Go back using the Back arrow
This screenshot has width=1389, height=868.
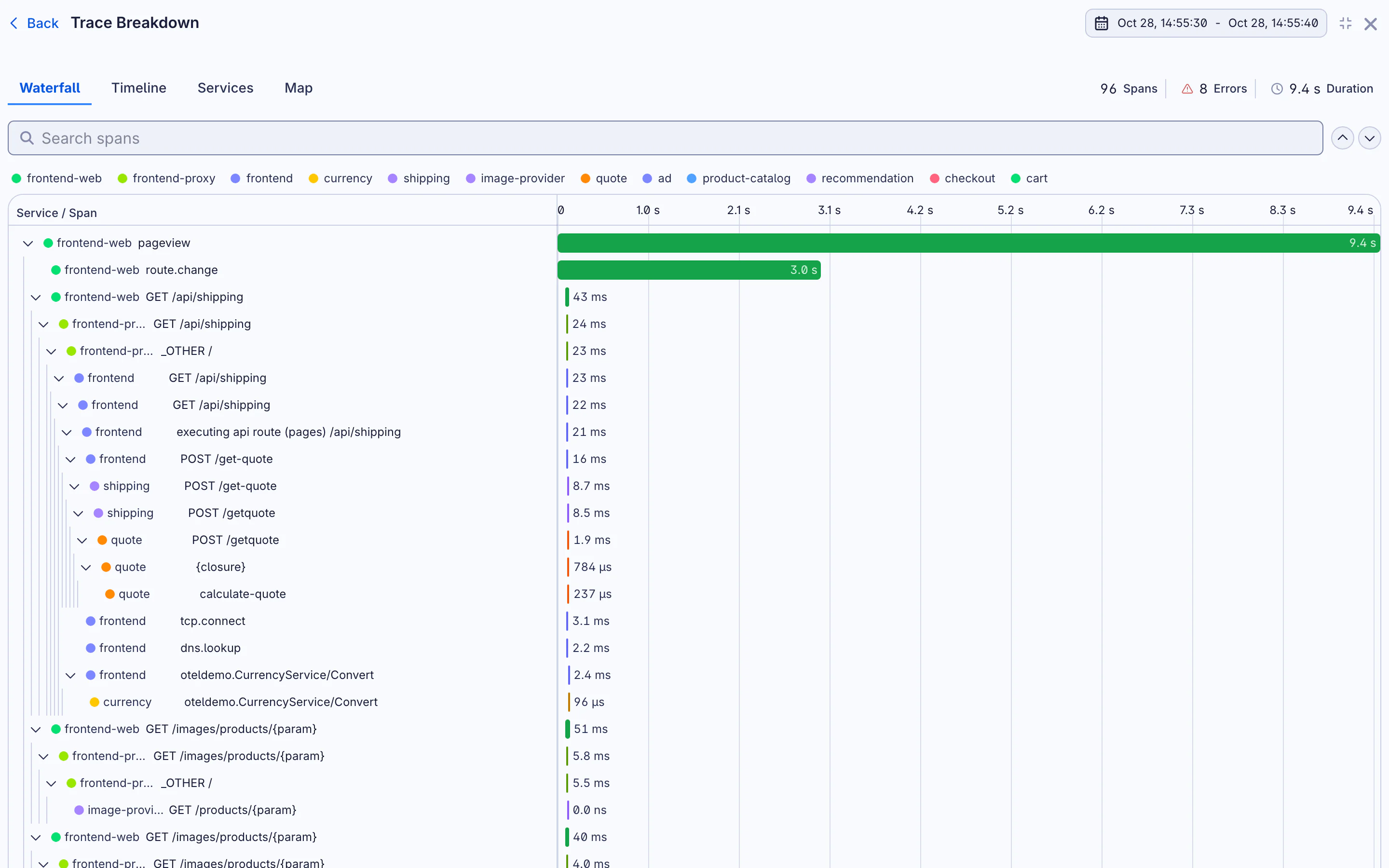(34, 23)
